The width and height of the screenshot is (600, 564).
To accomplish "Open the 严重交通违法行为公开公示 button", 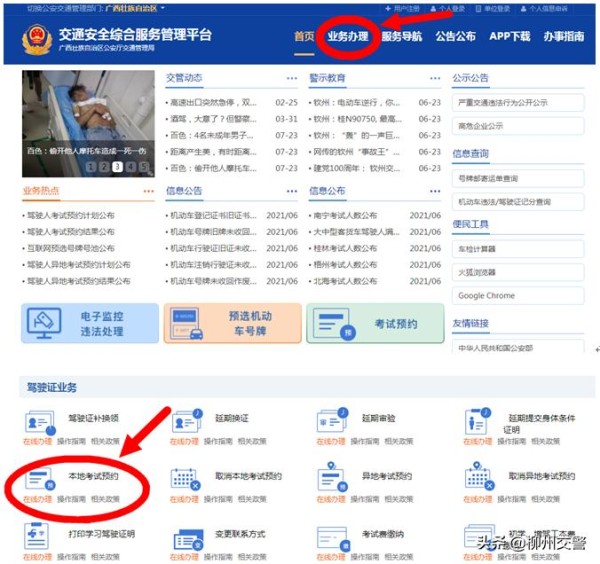I will [518, 103].
